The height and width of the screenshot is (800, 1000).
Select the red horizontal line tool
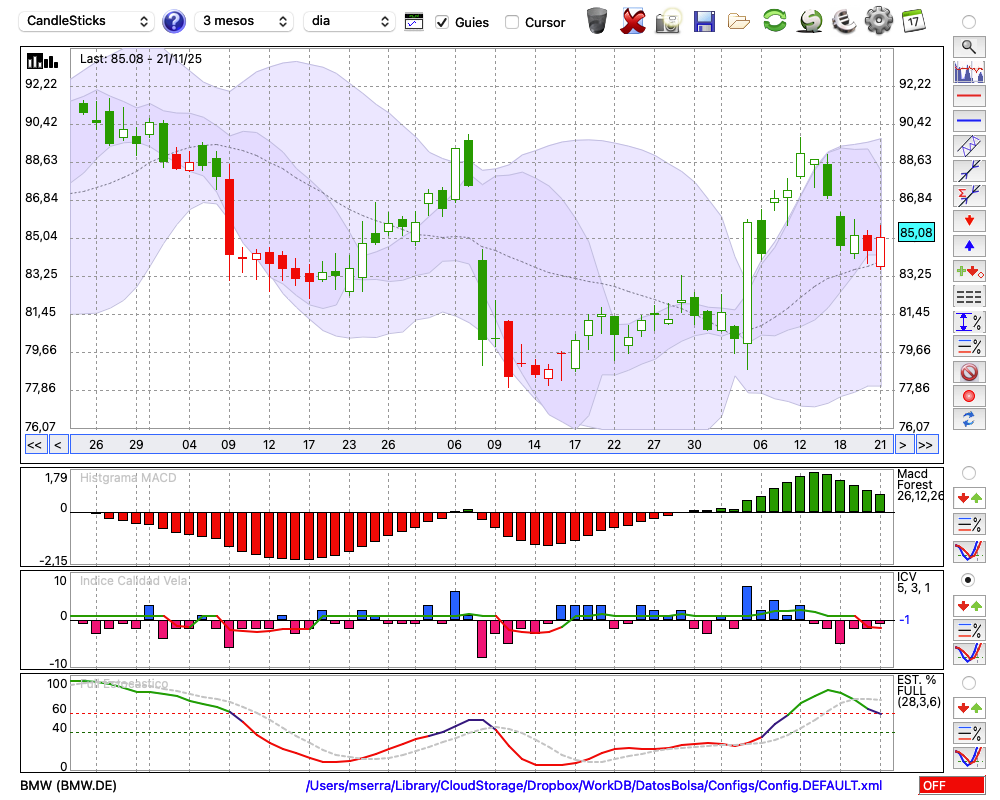click(968, 97)
